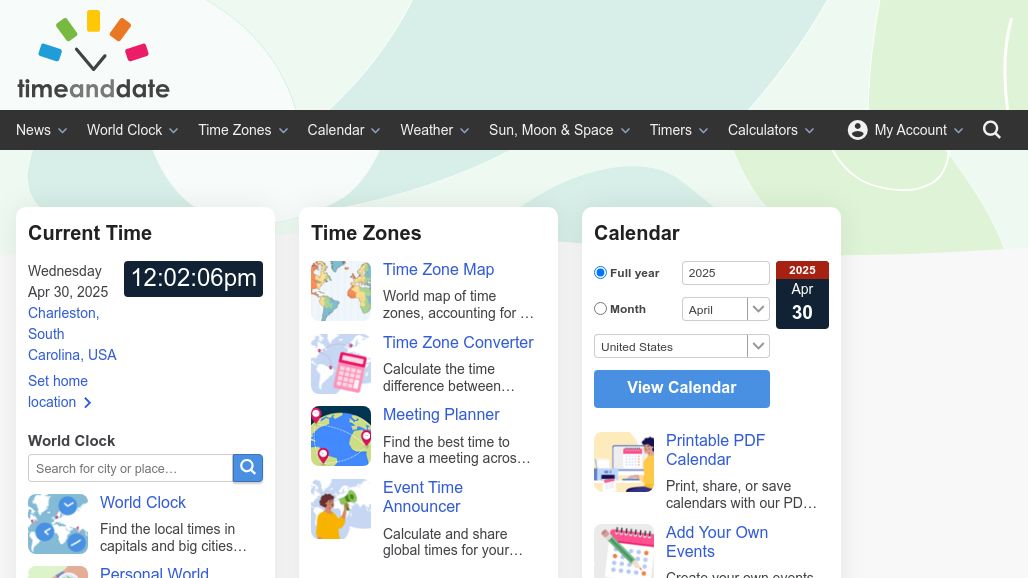This screenshot has width=1028, height=578.
Task: Click the timeanddate logo
Action: (x=93, y=54)
